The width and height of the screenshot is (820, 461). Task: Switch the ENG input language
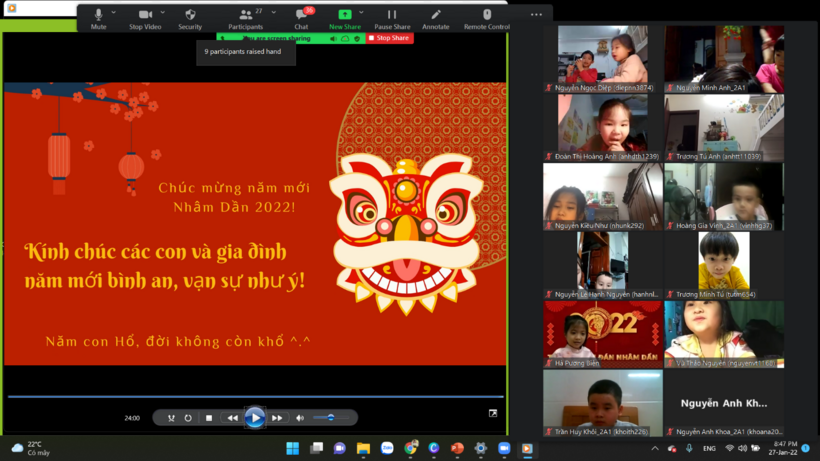[709, 448]
